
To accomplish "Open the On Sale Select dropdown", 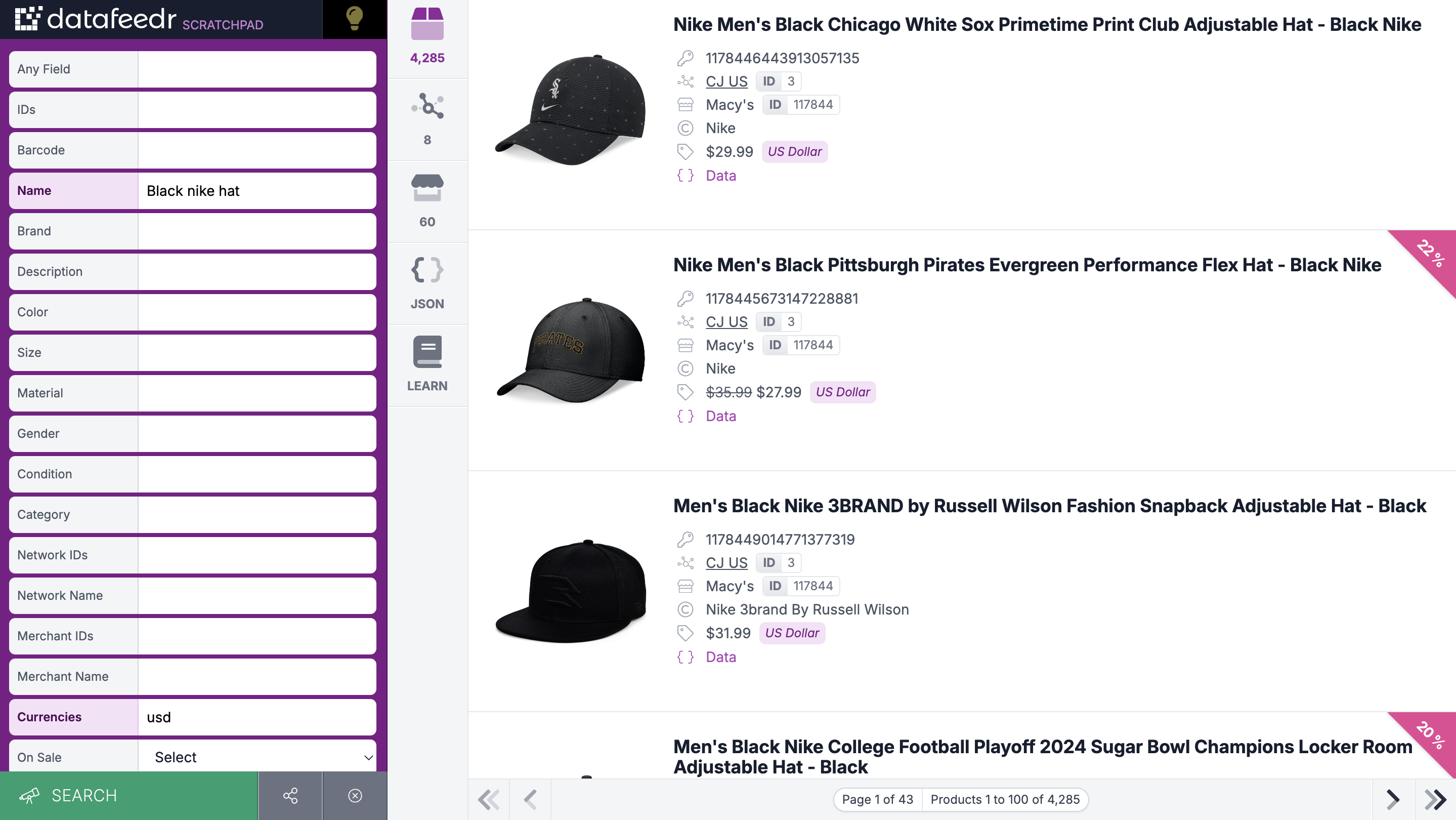I will (x=257, y=757).
